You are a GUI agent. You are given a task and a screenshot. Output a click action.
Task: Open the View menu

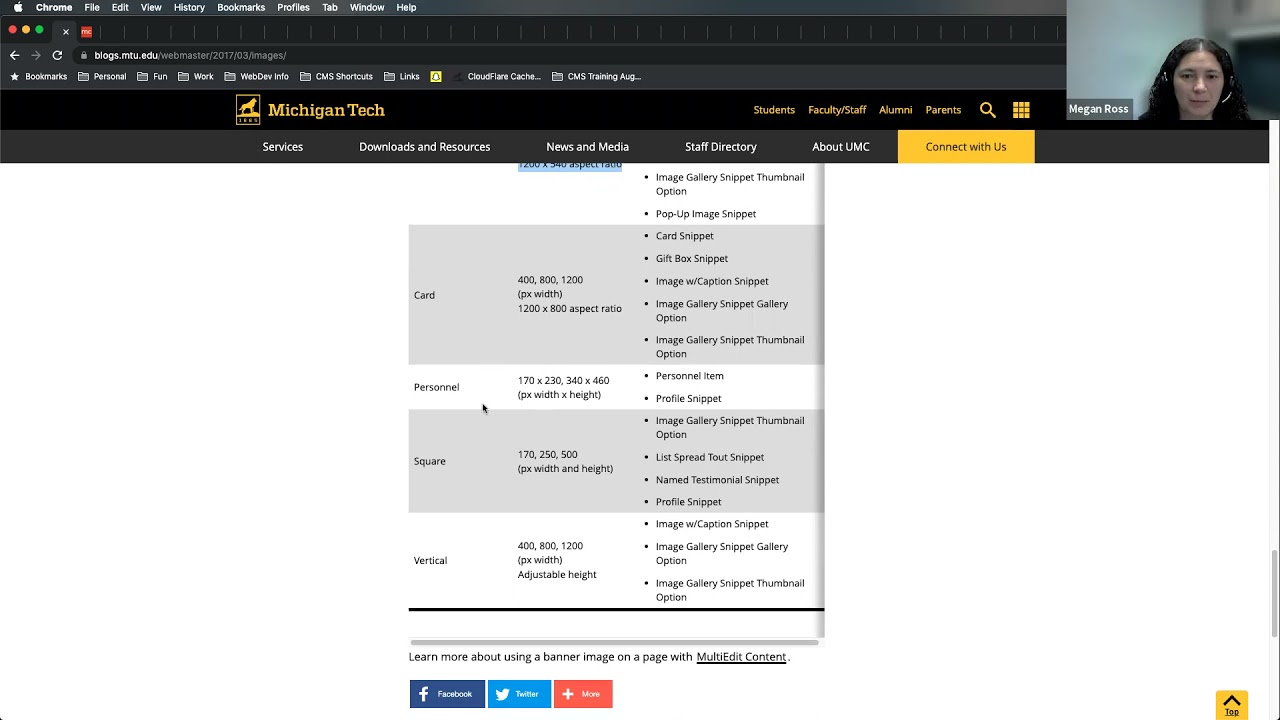pyautogui.click(x=151, y=7)
